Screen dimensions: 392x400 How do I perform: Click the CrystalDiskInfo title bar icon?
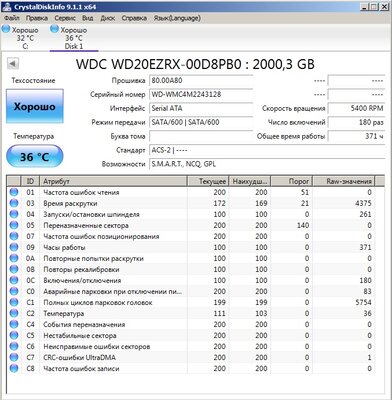7,7
